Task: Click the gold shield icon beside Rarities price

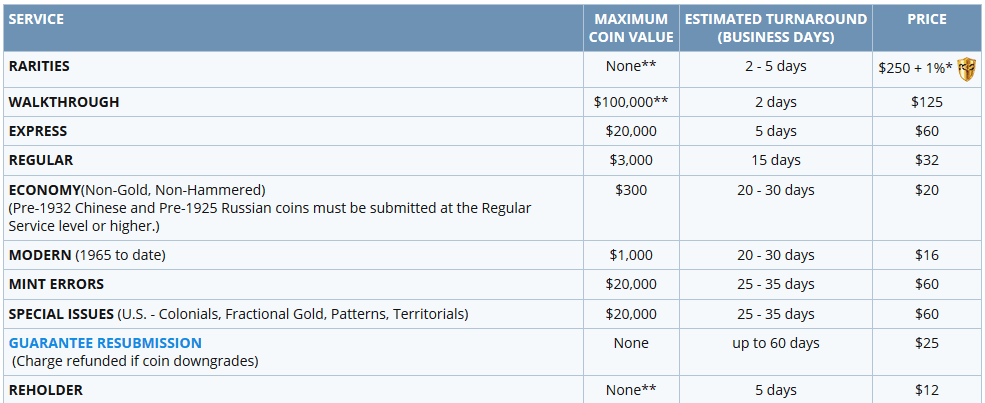Action: 966,69
